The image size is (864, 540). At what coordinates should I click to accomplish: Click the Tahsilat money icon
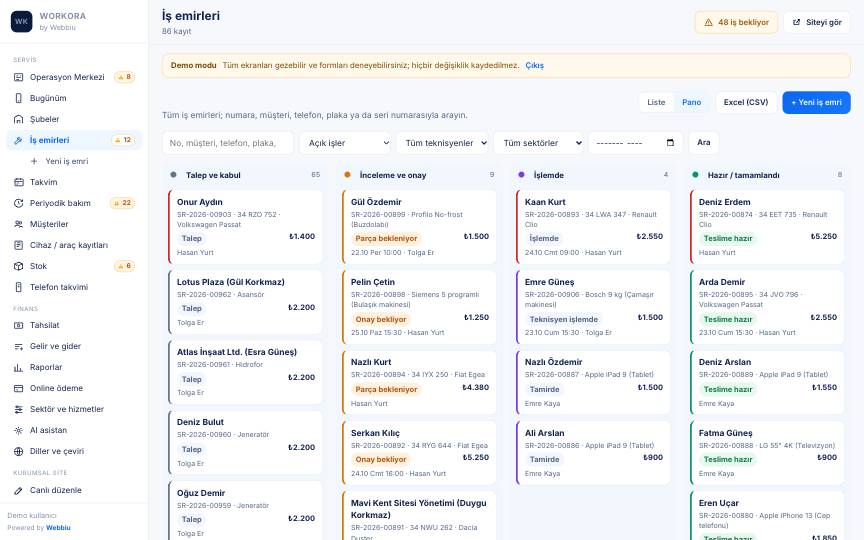pos(18,326)
